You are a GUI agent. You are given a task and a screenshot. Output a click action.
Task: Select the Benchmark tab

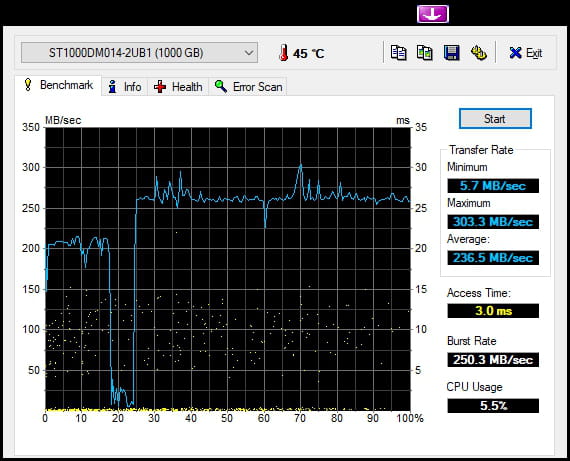(x=58, y=85)
